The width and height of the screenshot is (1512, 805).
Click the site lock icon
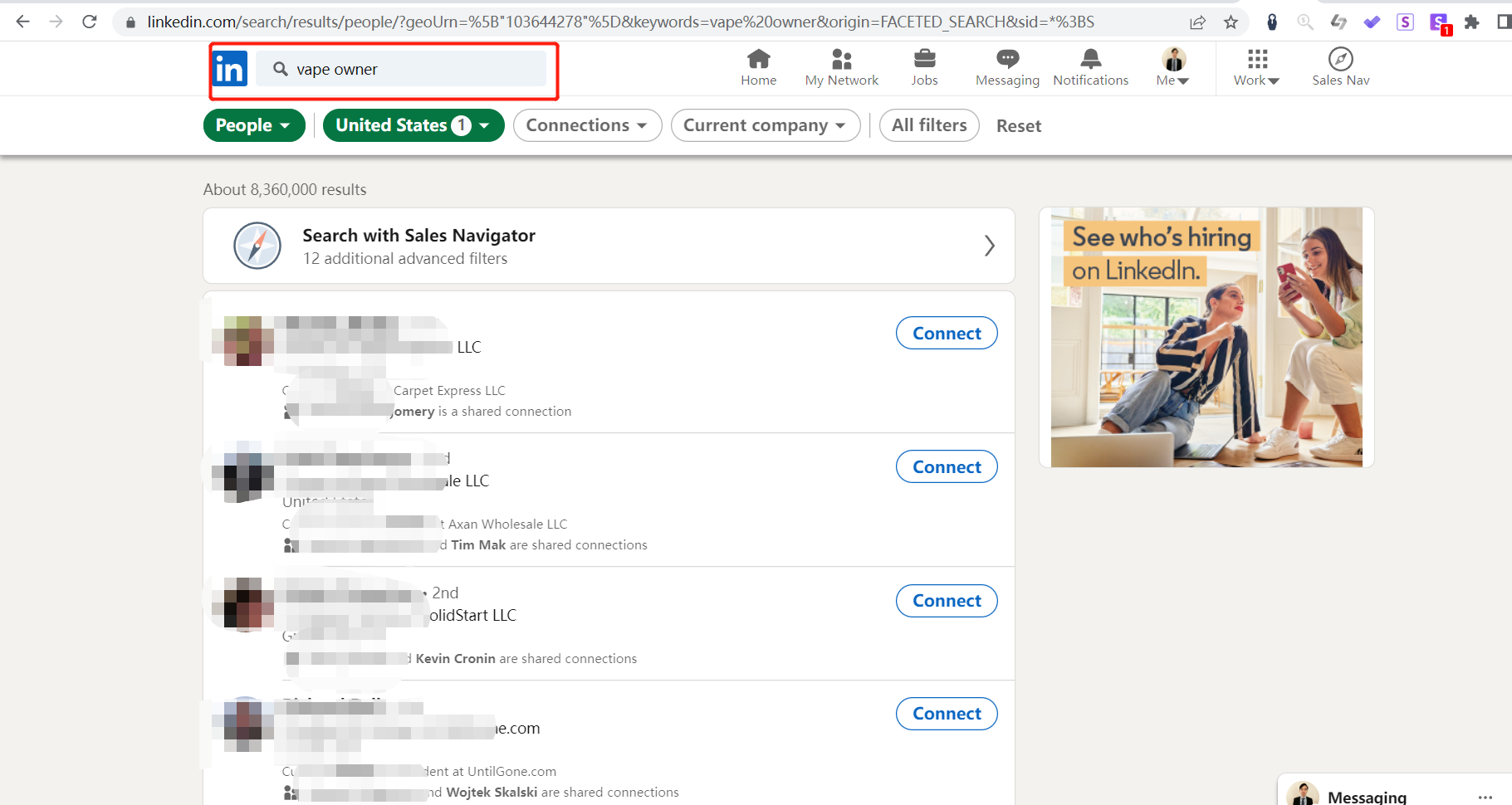(130, 22)
